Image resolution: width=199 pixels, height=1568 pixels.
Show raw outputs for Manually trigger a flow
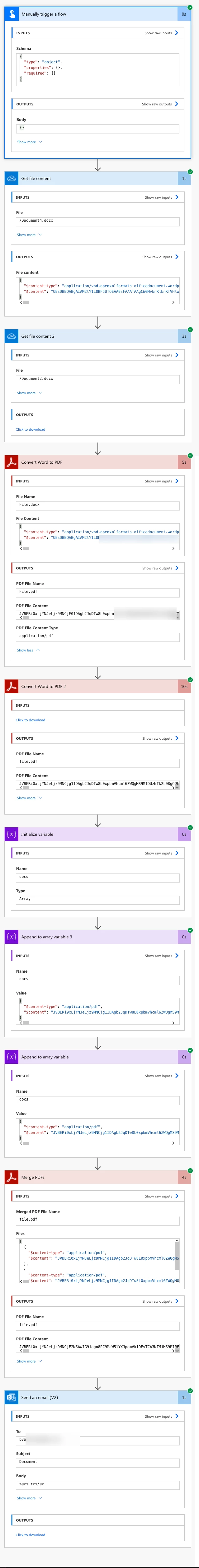(160, 104)
